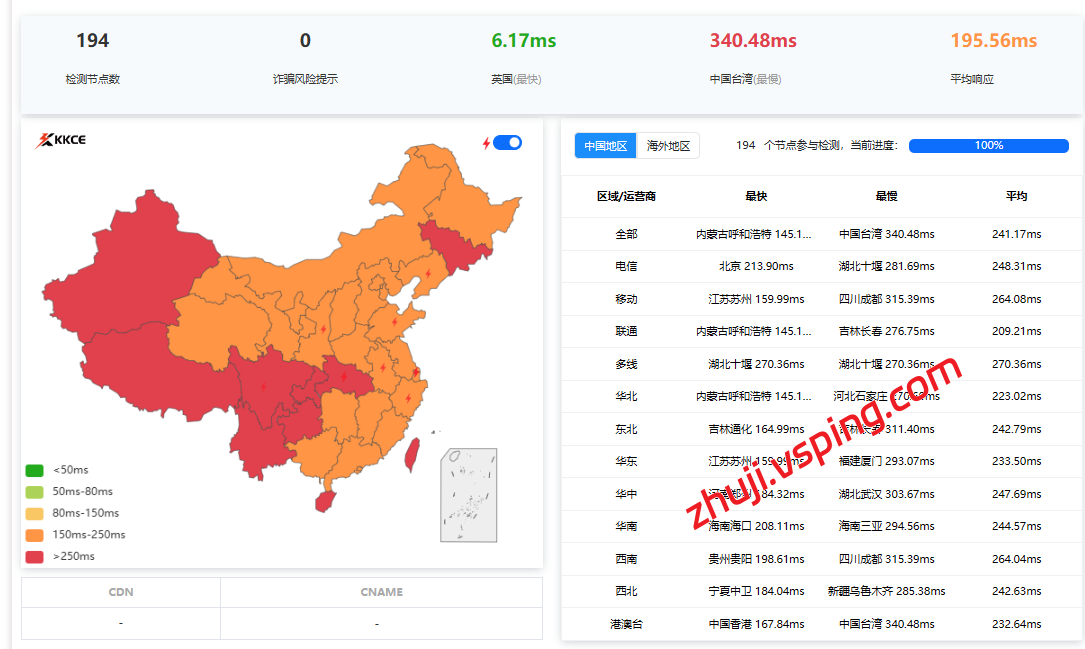
Task: Click the lightning marker in Sichuan on the map
Action: tap(264, 386)
